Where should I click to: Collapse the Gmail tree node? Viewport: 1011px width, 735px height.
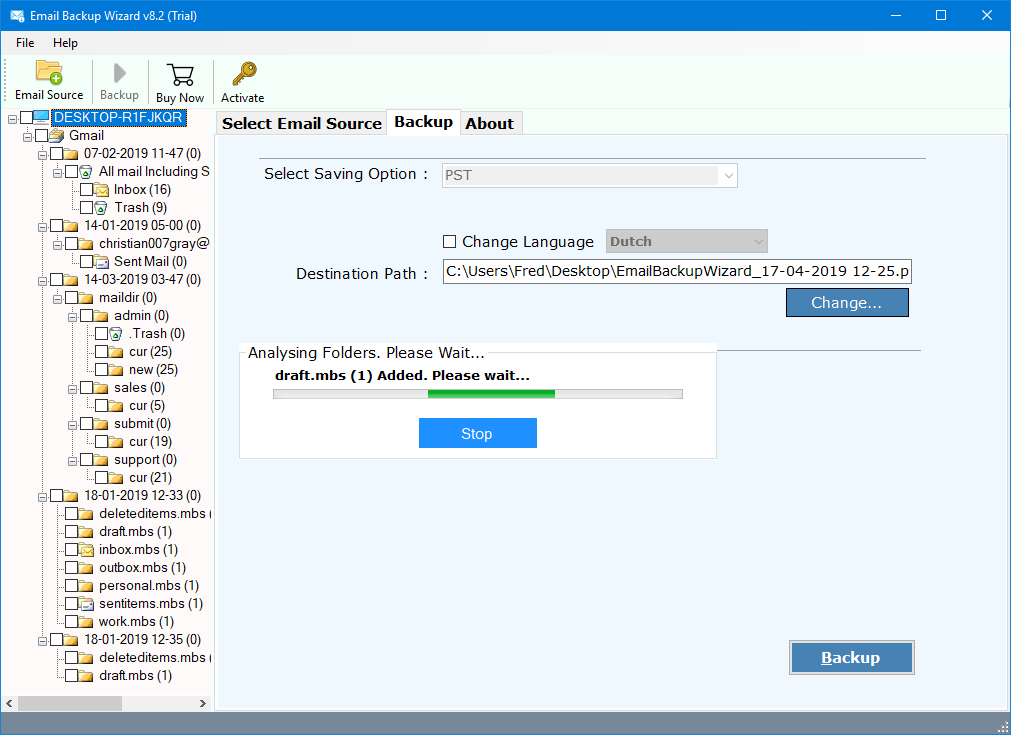[28, 137]
